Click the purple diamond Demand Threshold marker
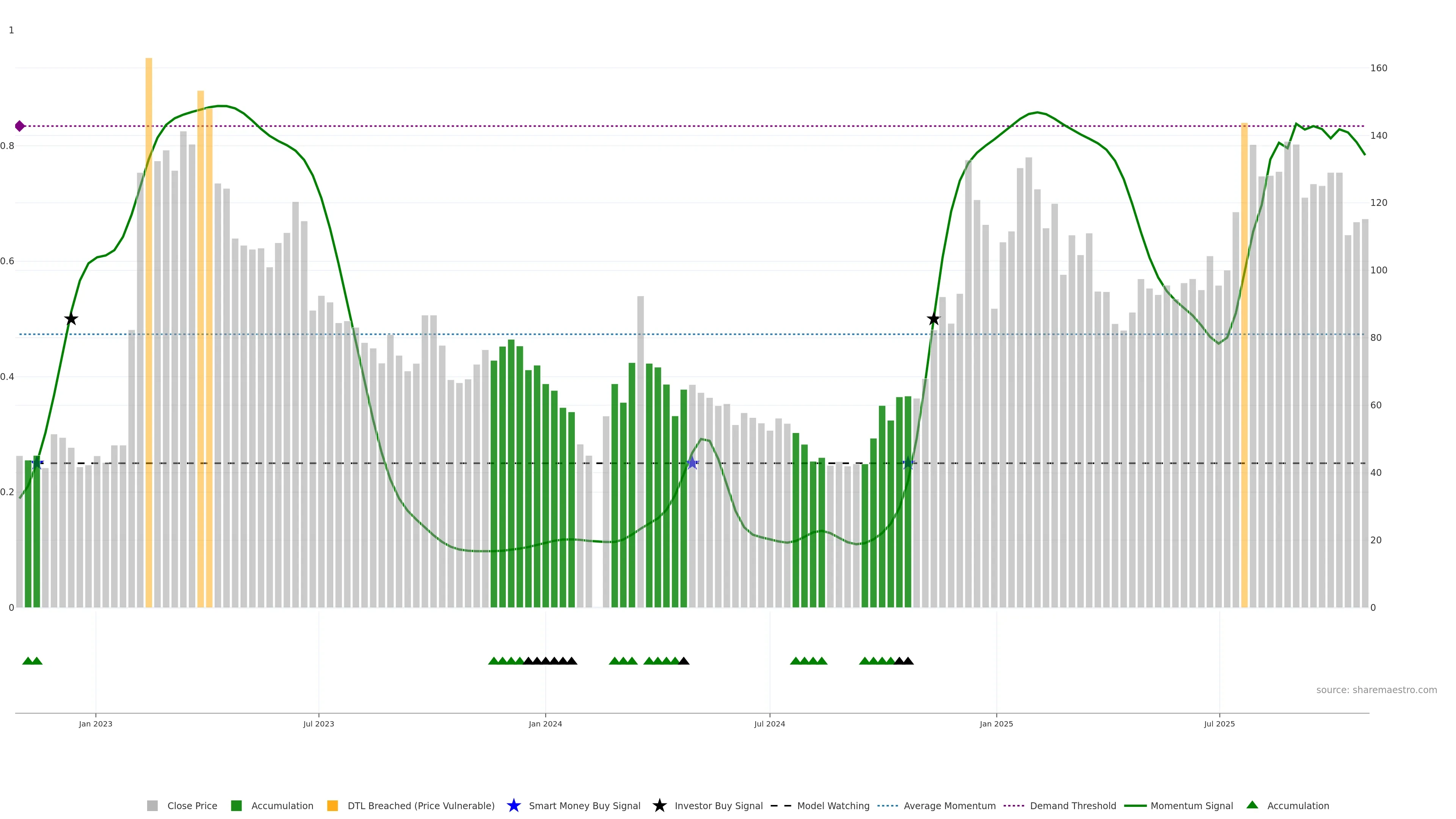Image resolution: width=1456 pixels, height=819 pixels. pyautogui.click(x=20, y=126)
